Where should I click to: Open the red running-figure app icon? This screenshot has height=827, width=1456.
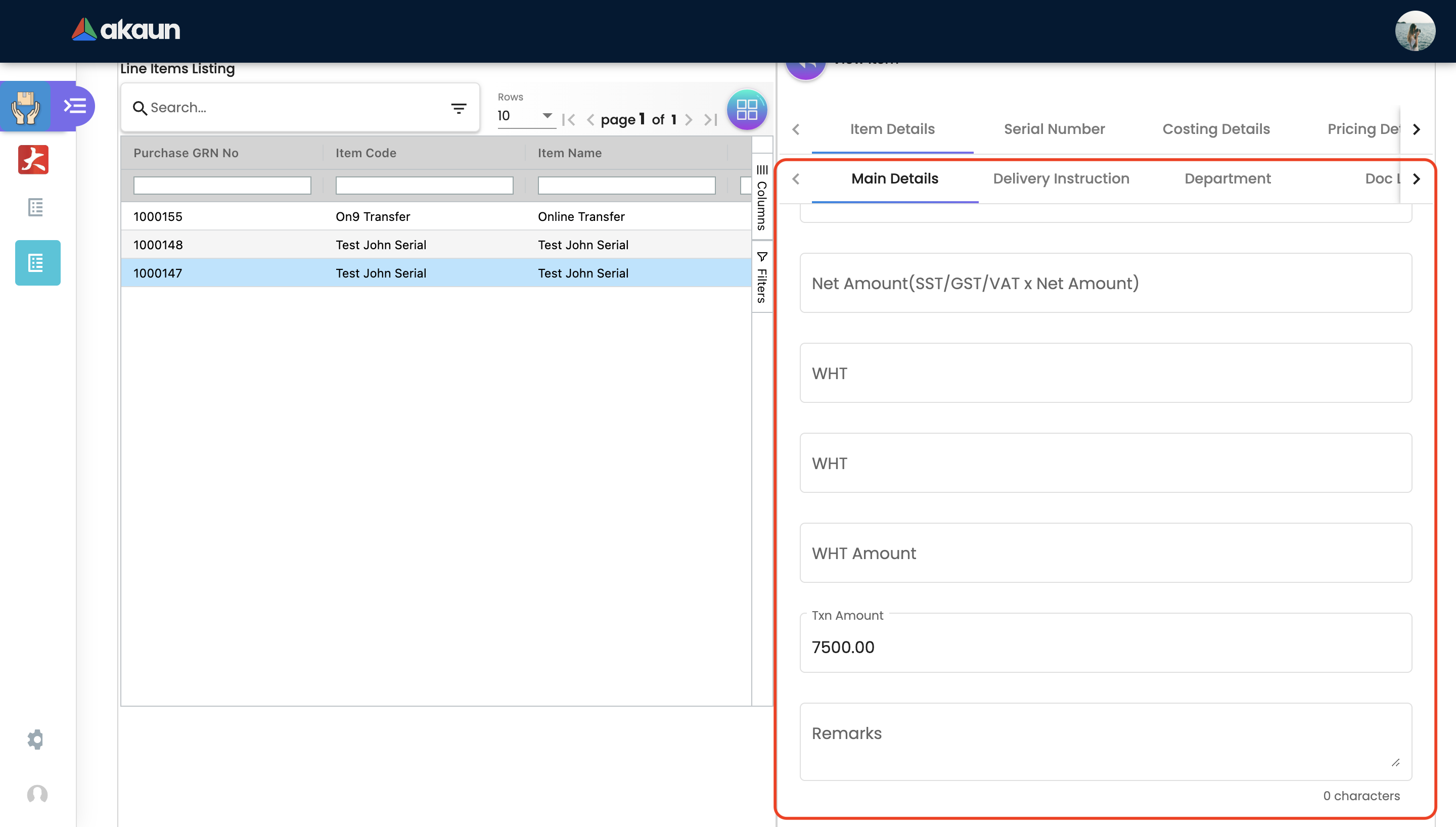pyautogui.click(x=33, y=160)
